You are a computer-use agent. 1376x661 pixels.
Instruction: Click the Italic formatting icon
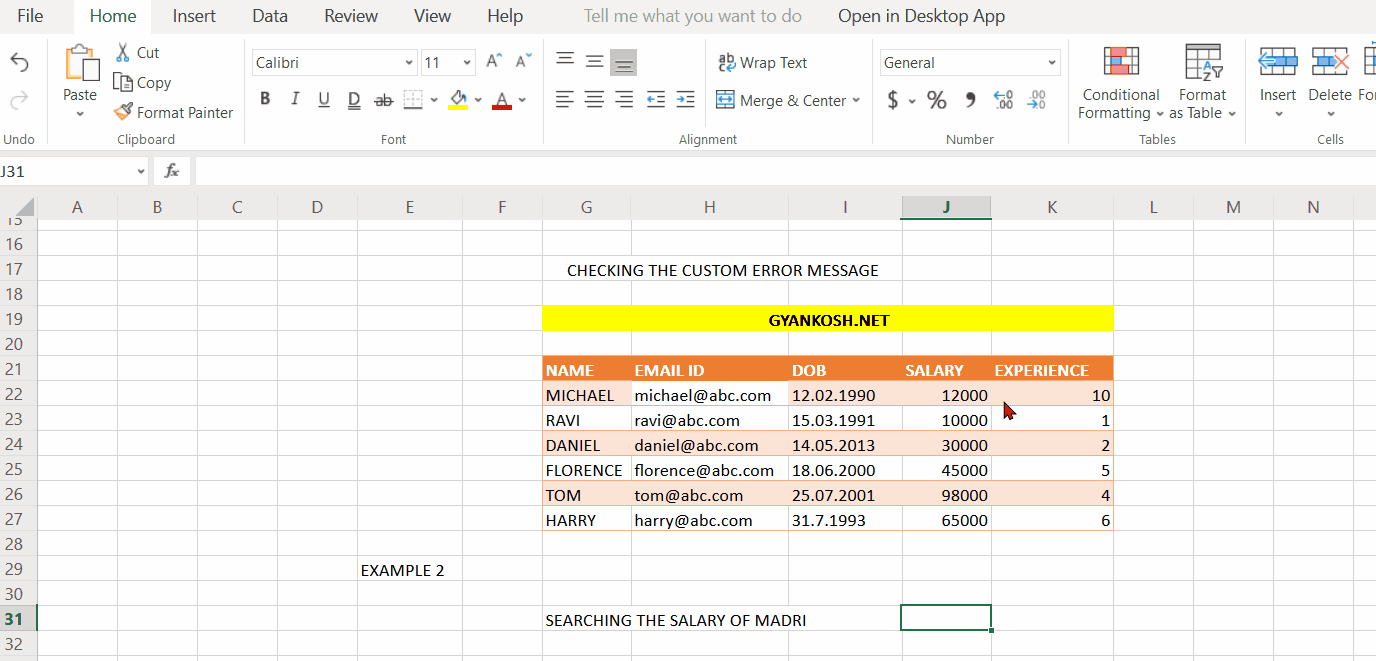[x=293, y=99]
